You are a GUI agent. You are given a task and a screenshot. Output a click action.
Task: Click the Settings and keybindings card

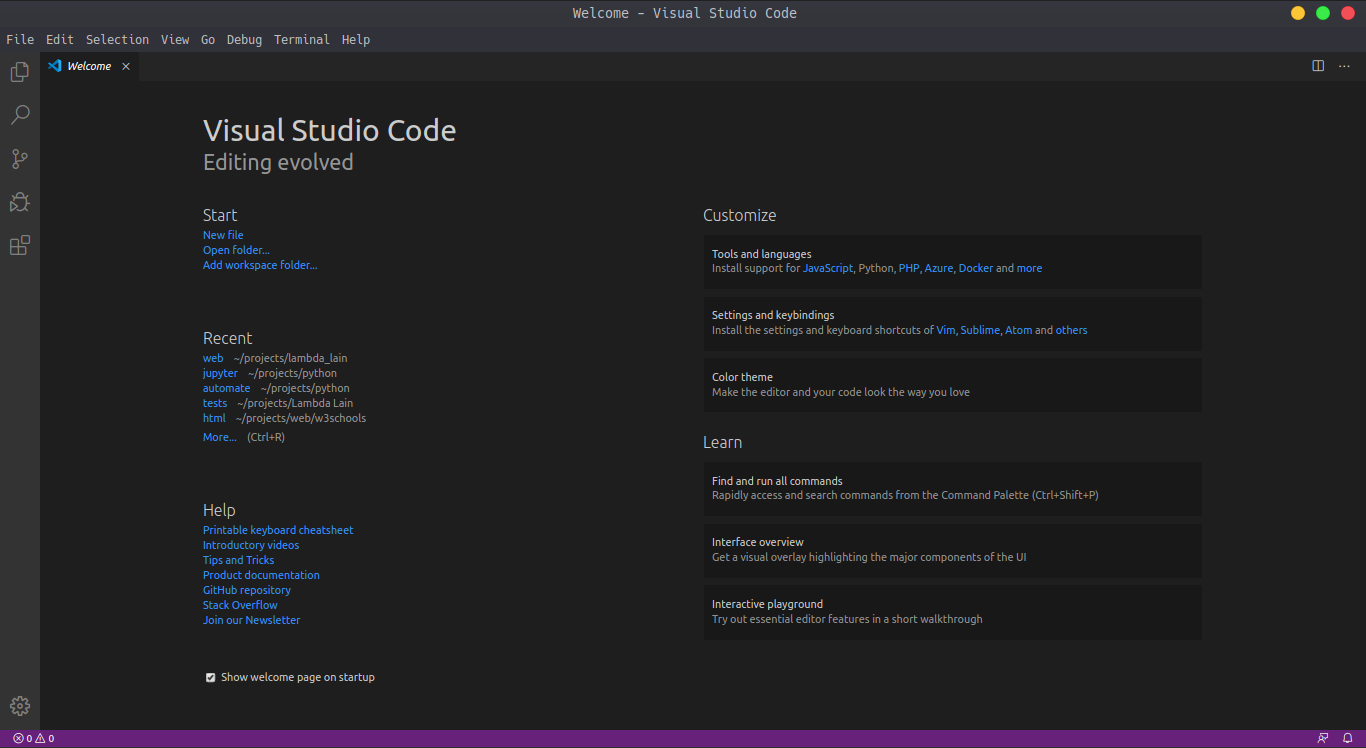[952, 323]
